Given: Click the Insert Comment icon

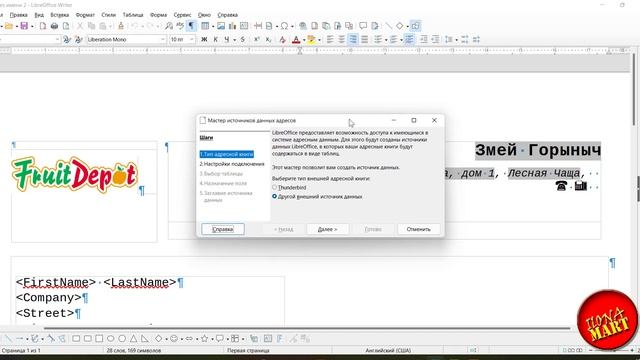Looking at the screenshot, I should (363, 26).
